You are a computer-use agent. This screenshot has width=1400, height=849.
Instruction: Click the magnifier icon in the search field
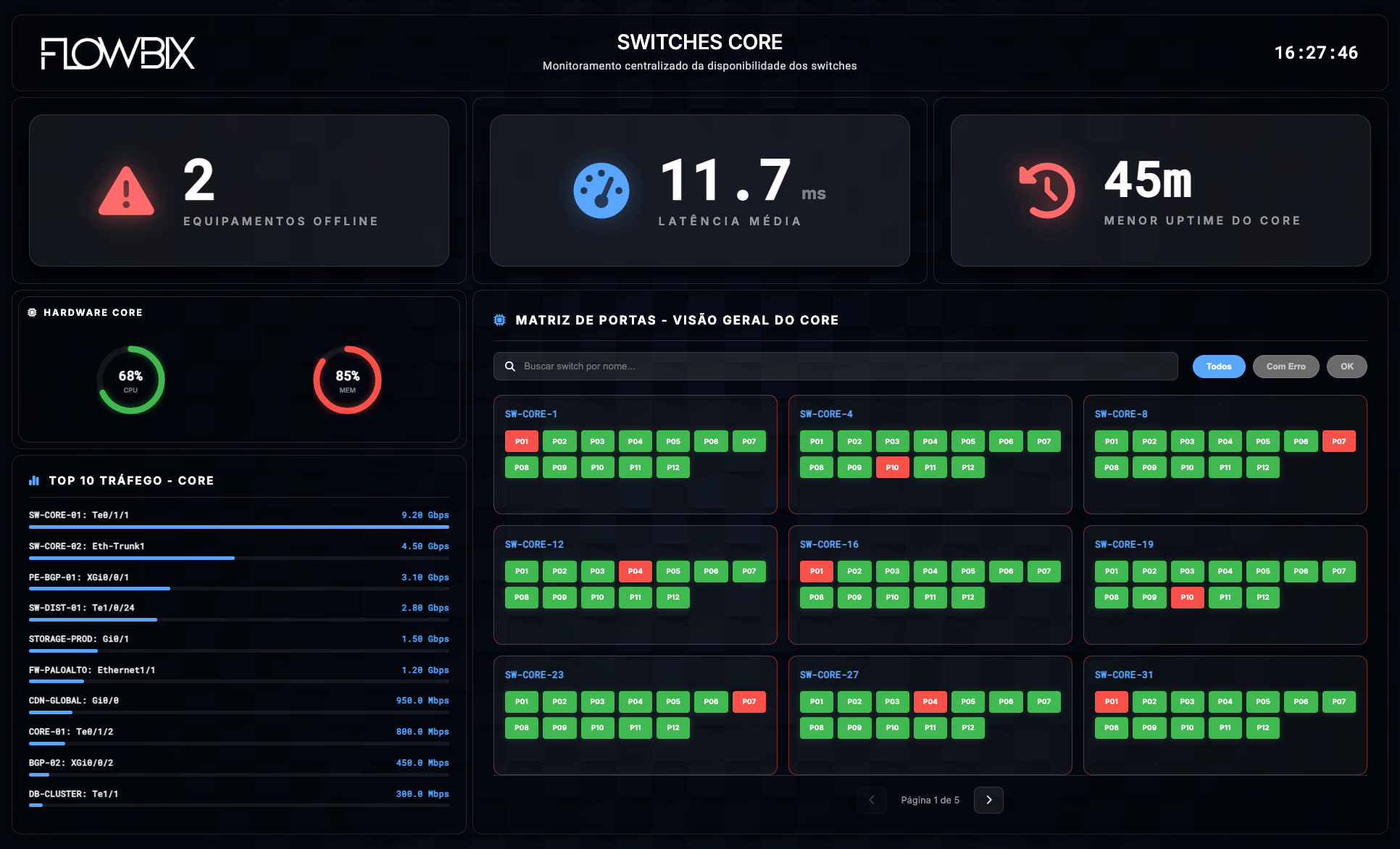tap(510, 367)
